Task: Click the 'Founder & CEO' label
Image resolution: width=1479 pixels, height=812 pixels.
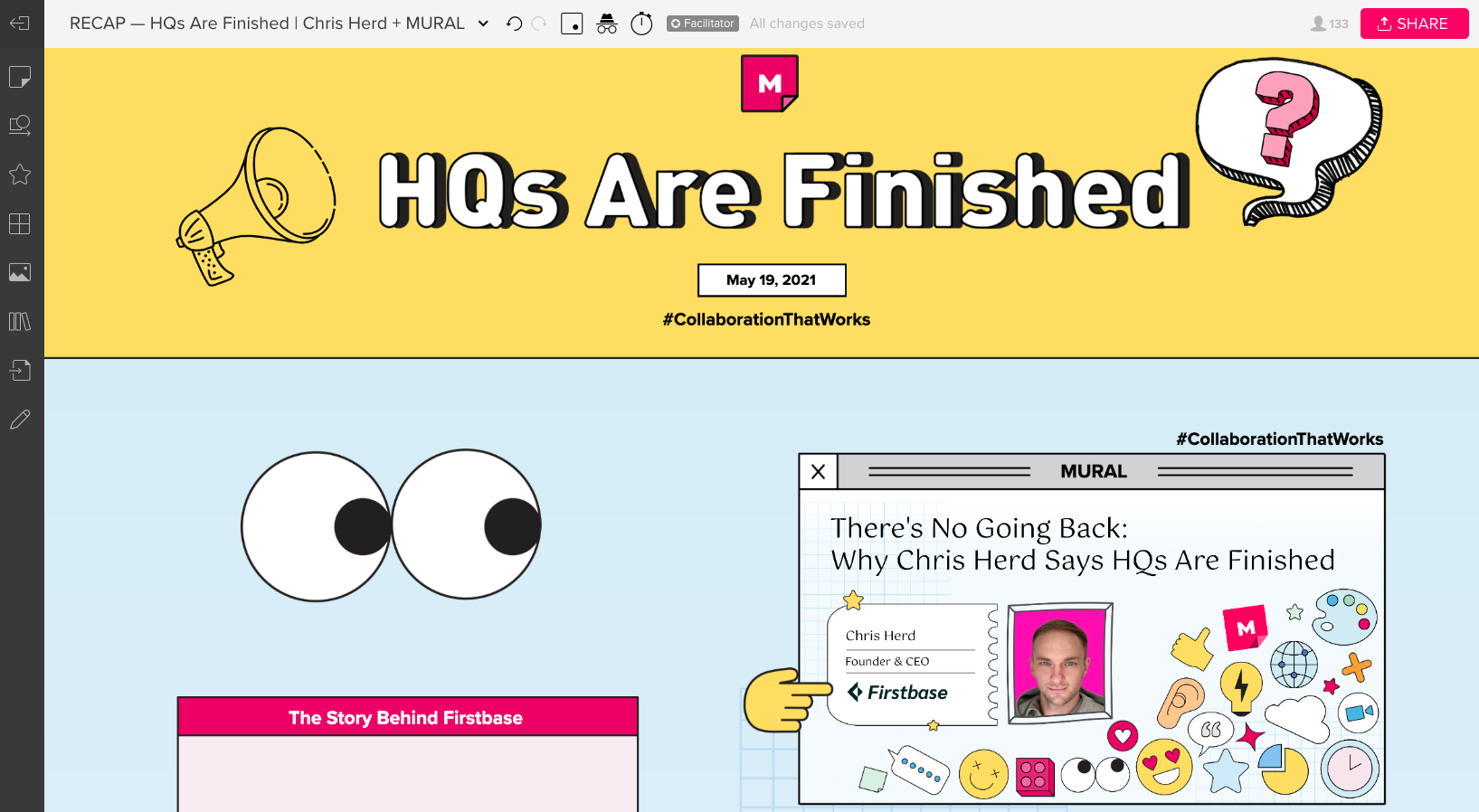Action: (x=887, y=661)
